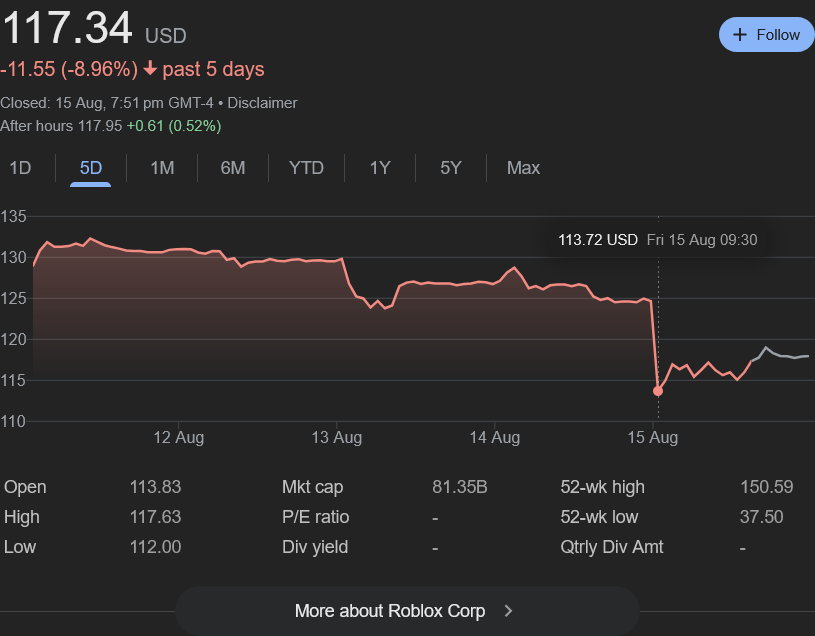Image resolution: width=815 pixels, height=636 pixels.
Task: Click the chart data point marker at 113.72
Action: pyautogui.click(x=658, y=391)
